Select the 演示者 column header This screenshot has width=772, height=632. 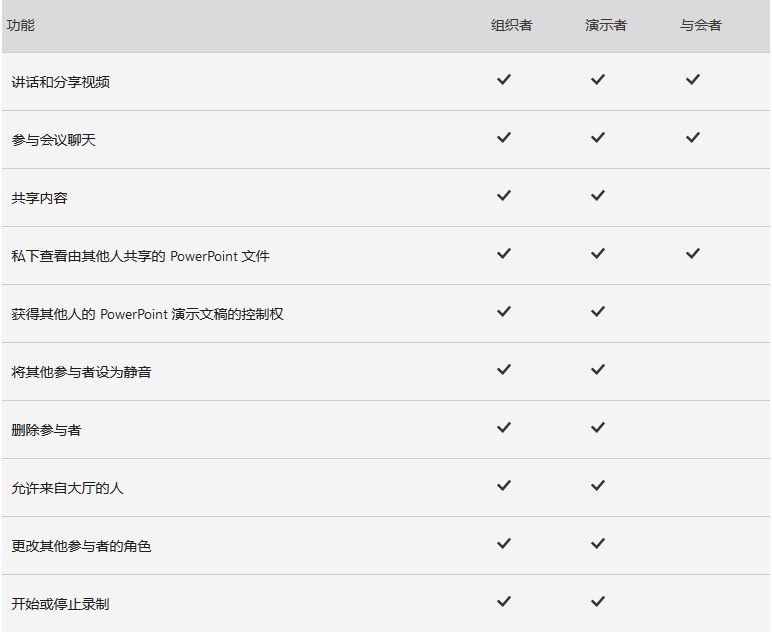tap(606, 25)
